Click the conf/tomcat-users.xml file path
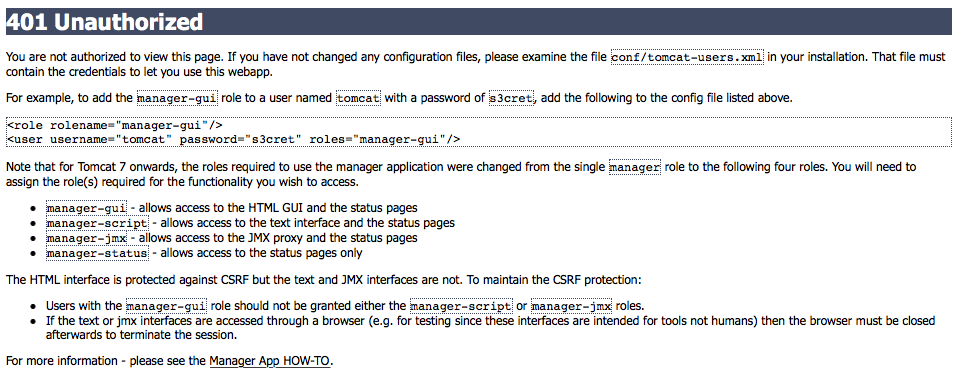This screenshot has width=957, height=380. click(x=687, y=57)
